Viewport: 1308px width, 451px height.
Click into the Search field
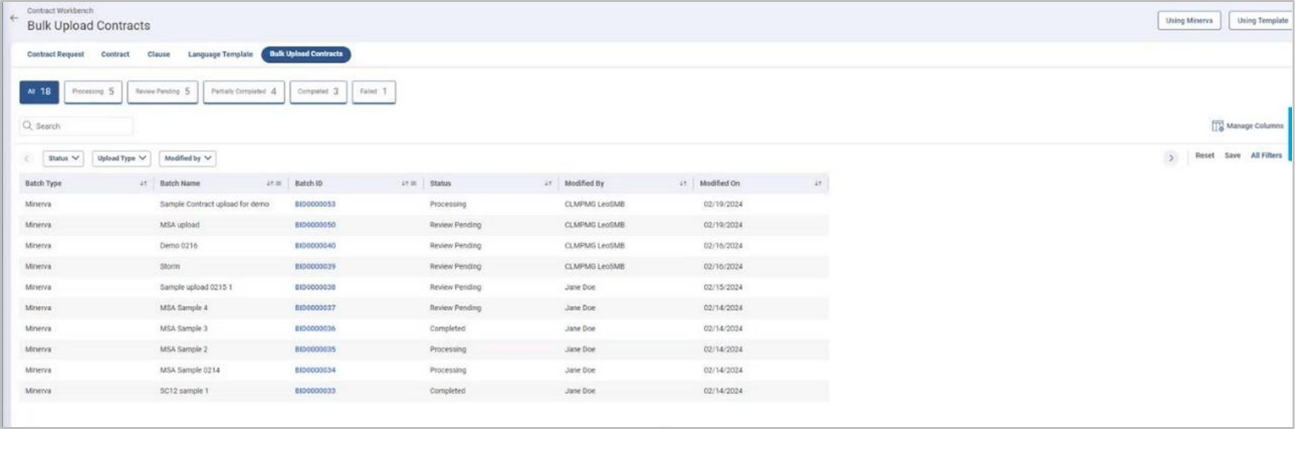coord(80,127)
